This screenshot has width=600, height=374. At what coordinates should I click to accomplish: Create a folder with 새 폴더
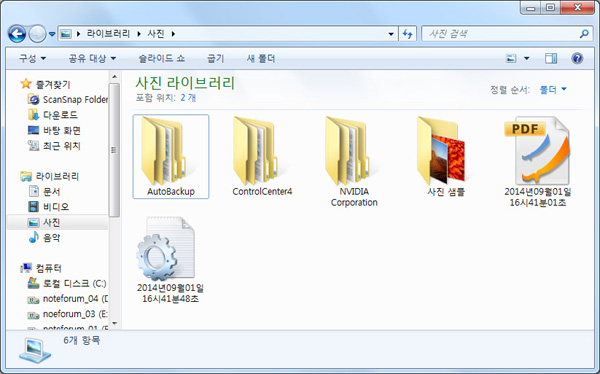[261, 59]
